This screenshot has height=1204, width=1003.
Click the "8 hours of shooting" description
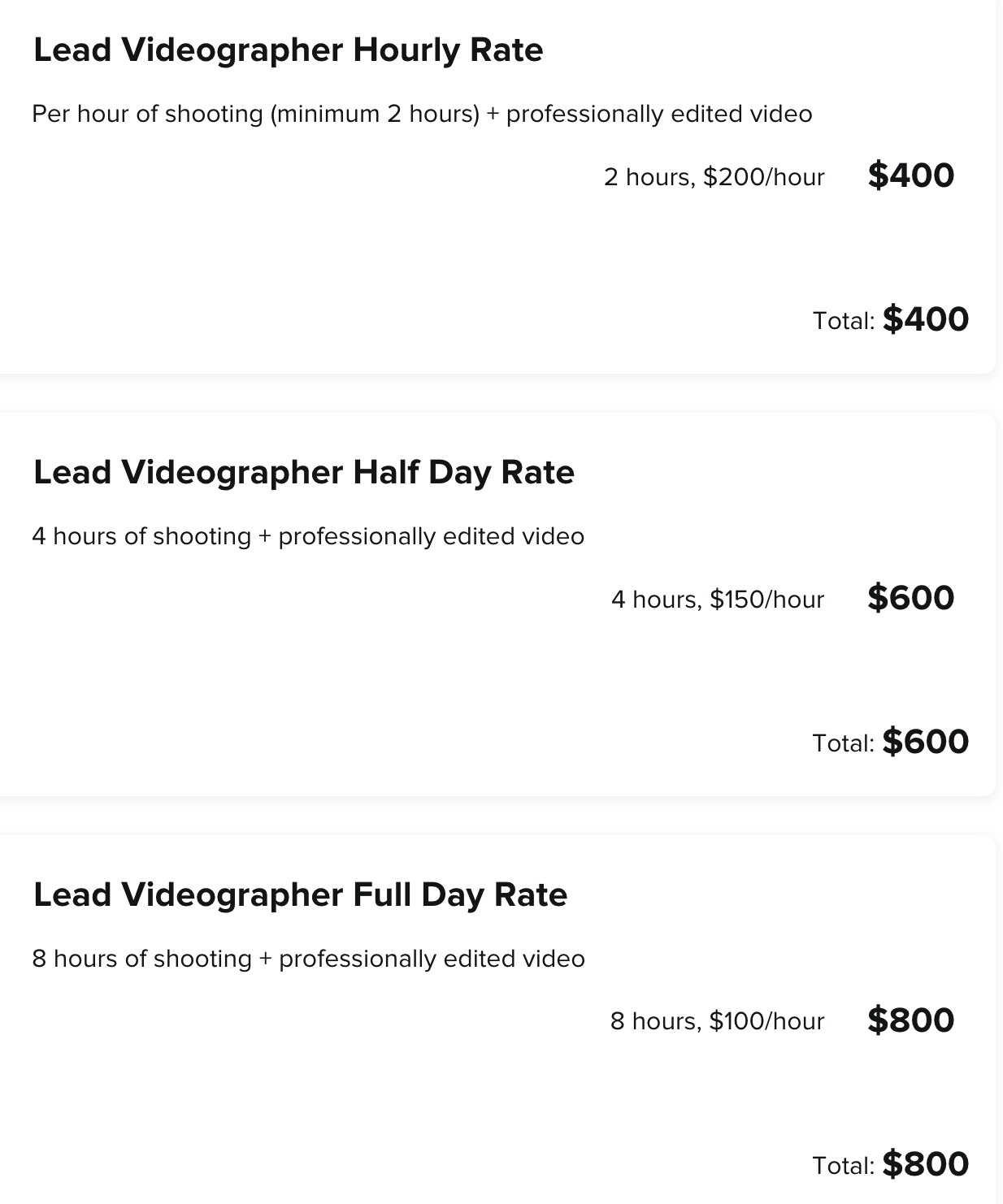pos(141,959)
